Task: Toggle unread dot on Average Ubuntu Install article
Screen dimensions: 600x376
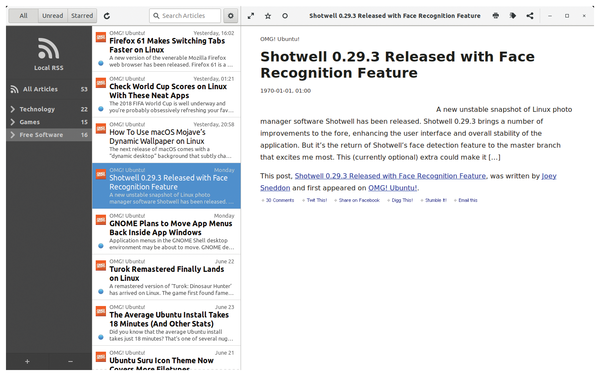Action: tap(101, 337)
